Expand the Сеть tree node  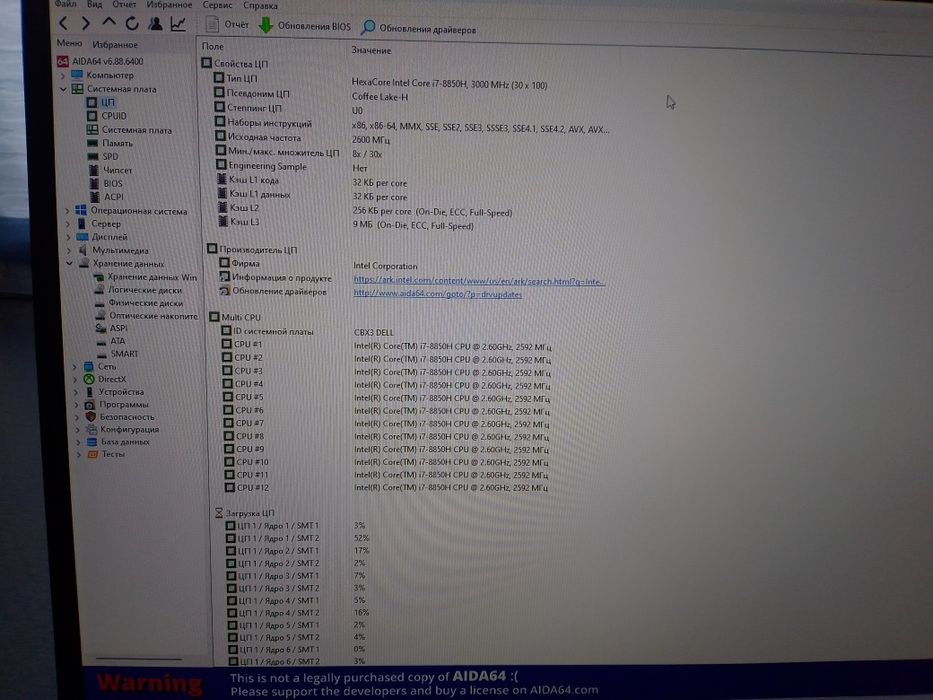point(75,367)
